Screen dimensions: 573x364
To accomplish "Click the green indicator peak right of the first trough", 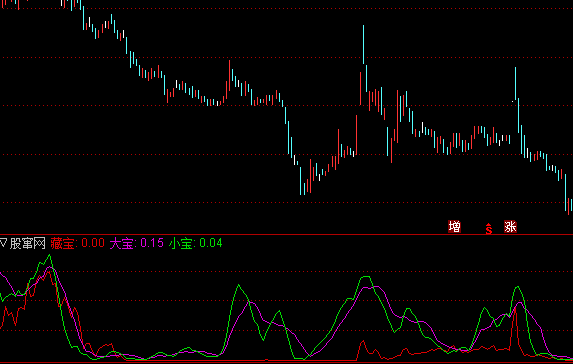I will (239, 285).
